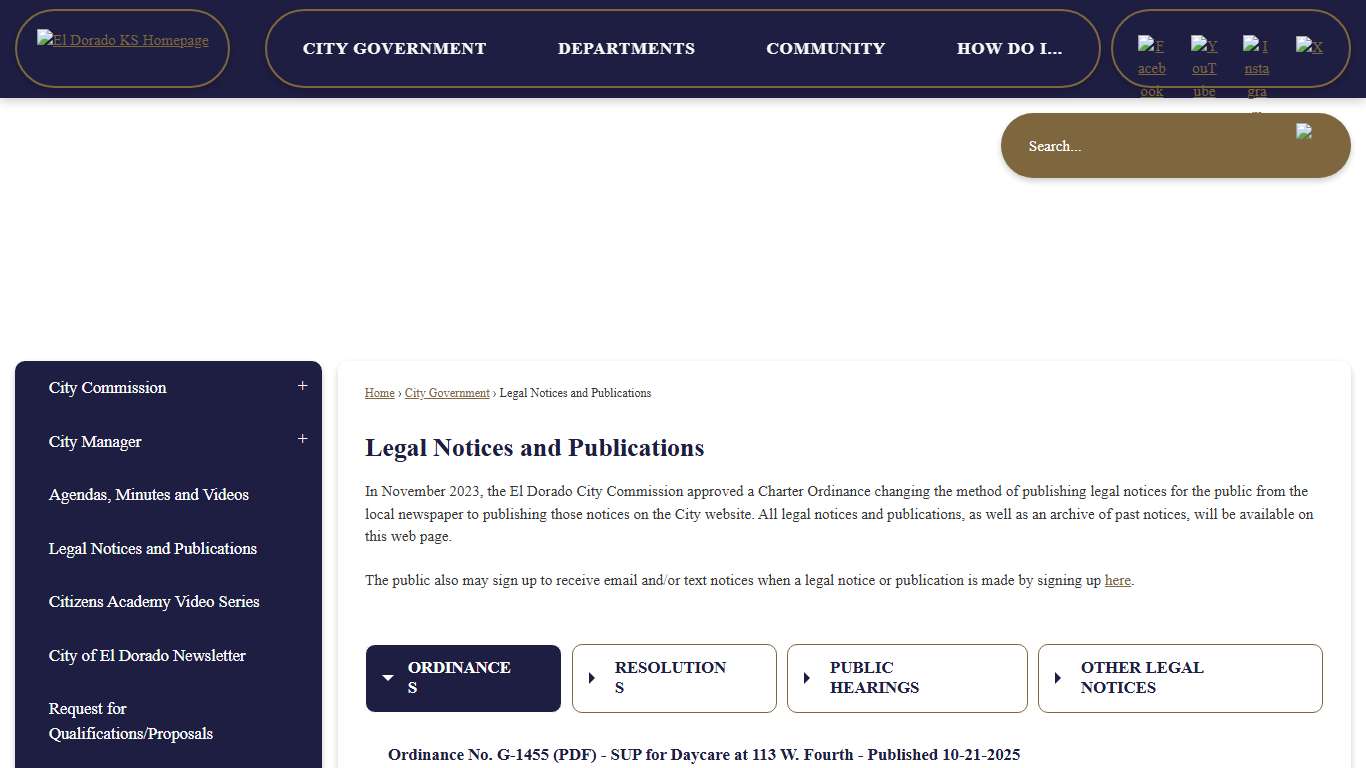
Task: Click the Ordinances tab arrow icon
Action: 388,678
